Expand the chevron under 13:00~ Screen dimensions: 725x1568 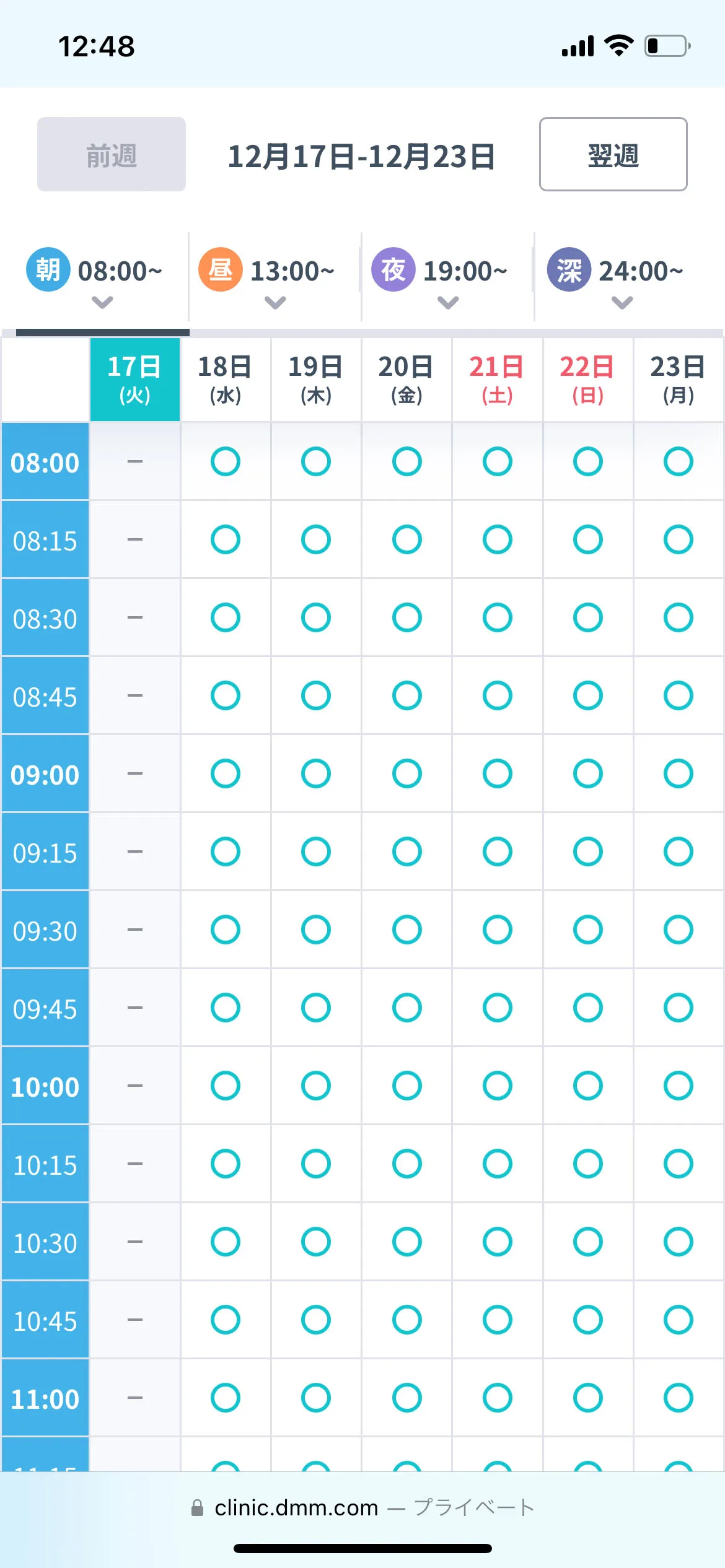point(275,302)
